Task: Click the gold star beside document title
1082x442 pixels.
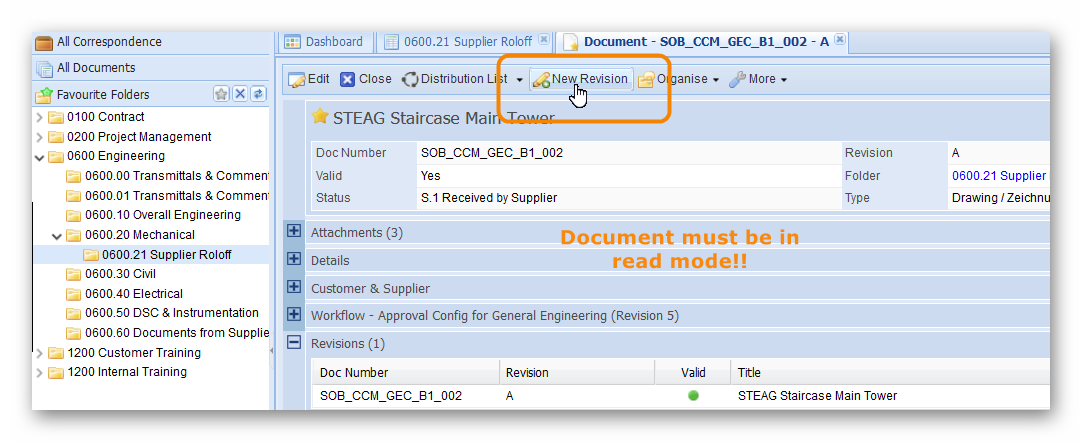Action: coord(320,117)
